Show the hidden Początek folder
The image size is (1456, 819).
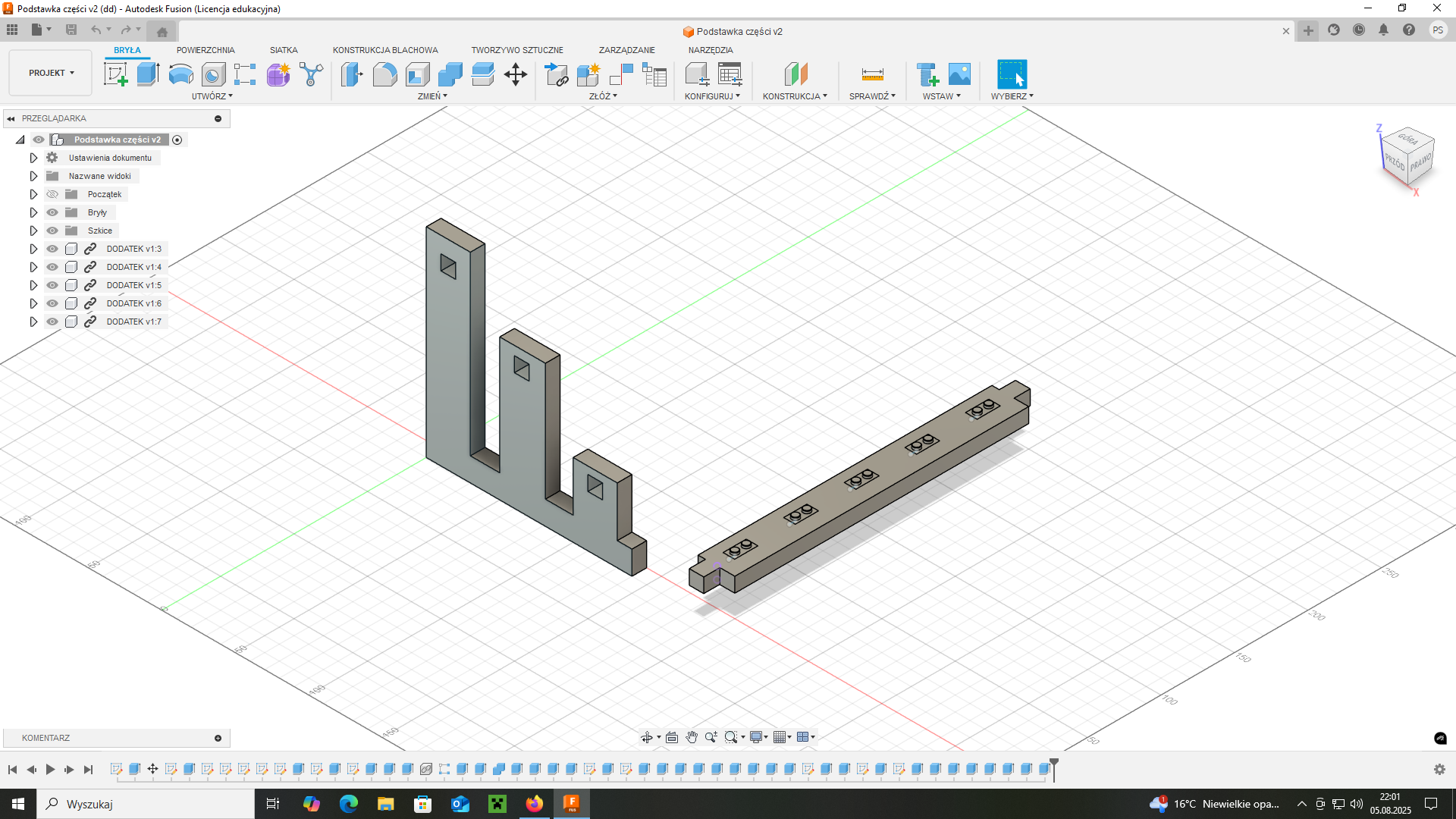click(52, 194)
